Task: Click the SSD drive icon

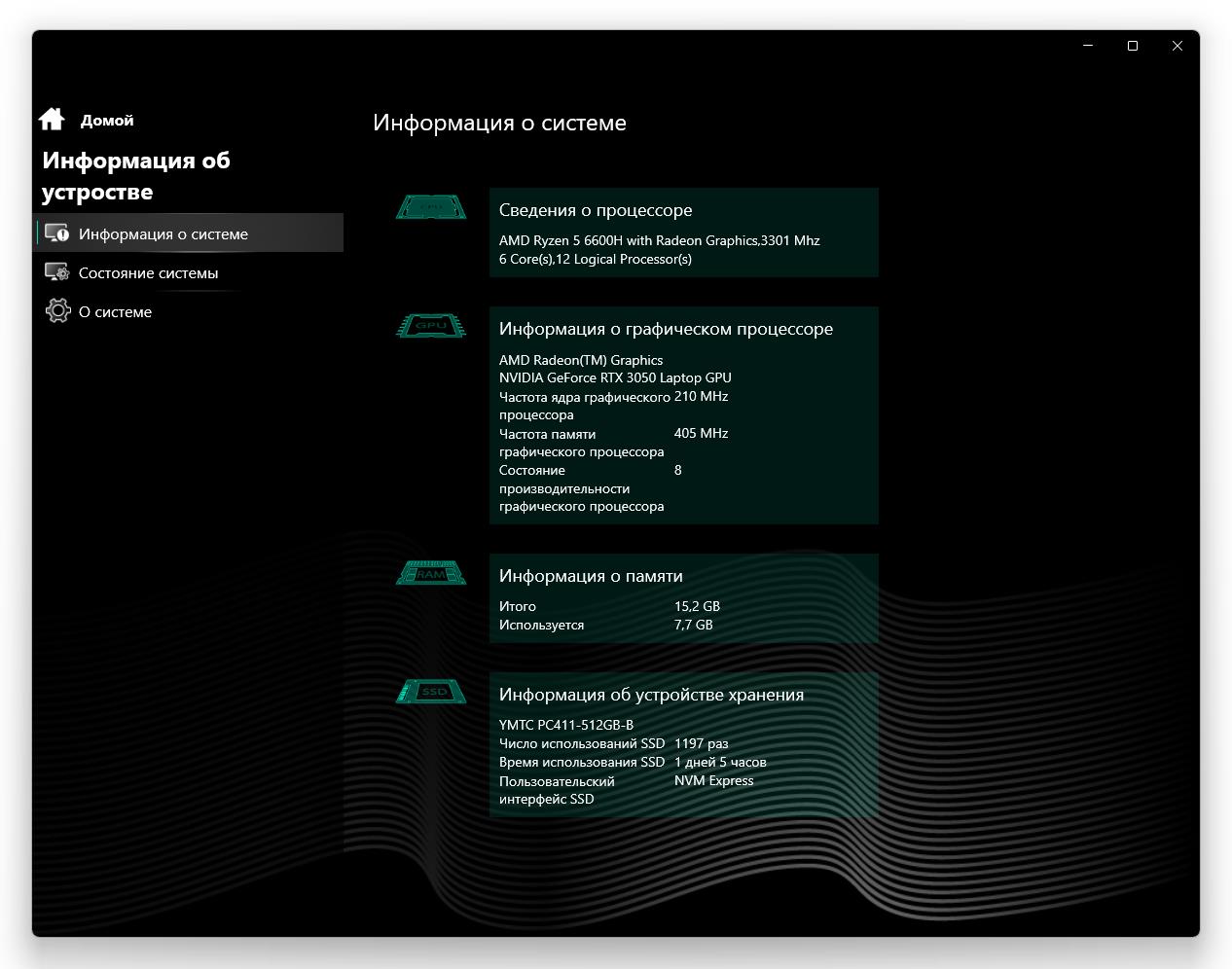Action: click(431, 692)
